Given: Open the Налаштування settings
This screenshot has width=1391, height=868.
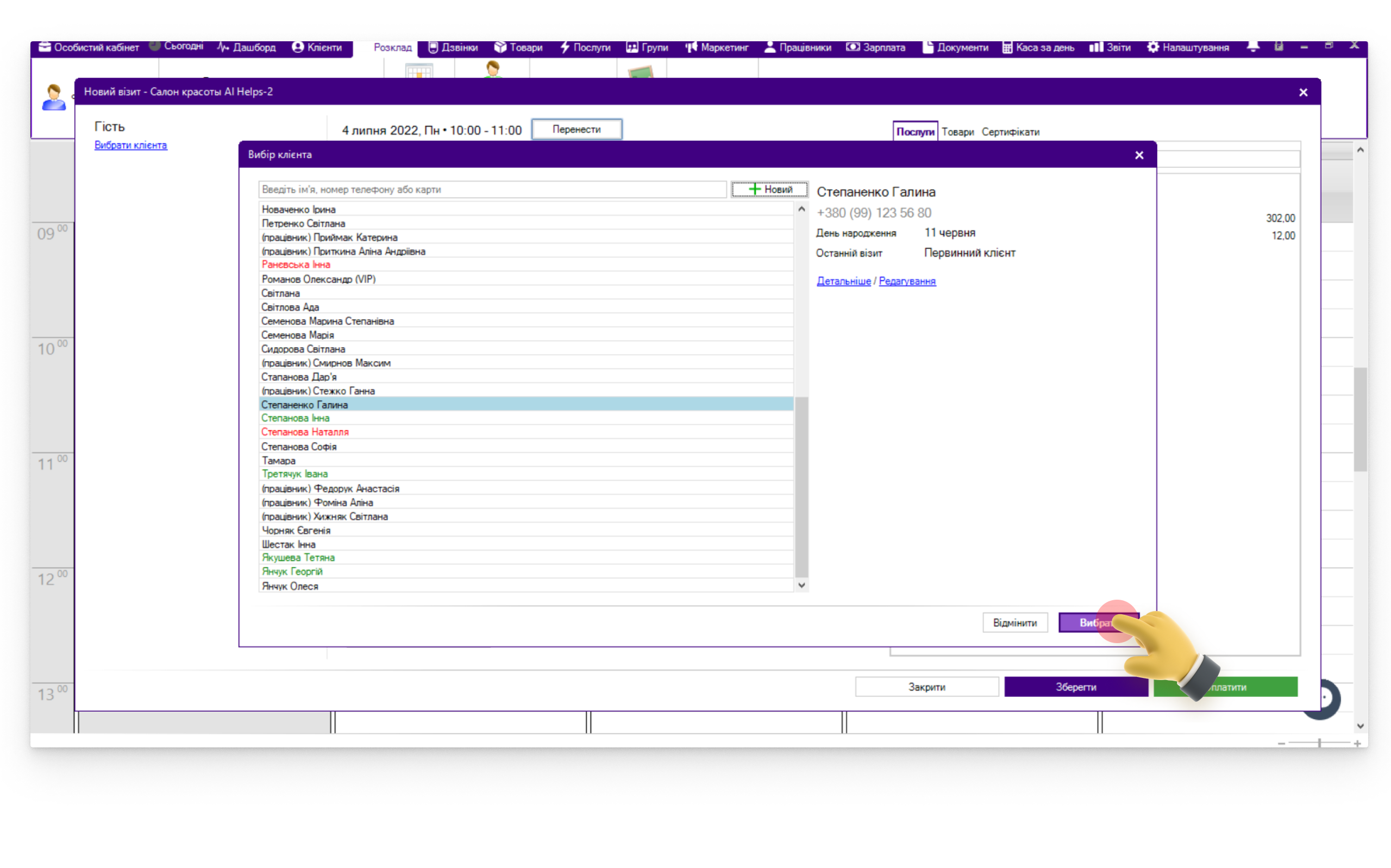Looking at the screenshot, I should [x=1188, y=48].
